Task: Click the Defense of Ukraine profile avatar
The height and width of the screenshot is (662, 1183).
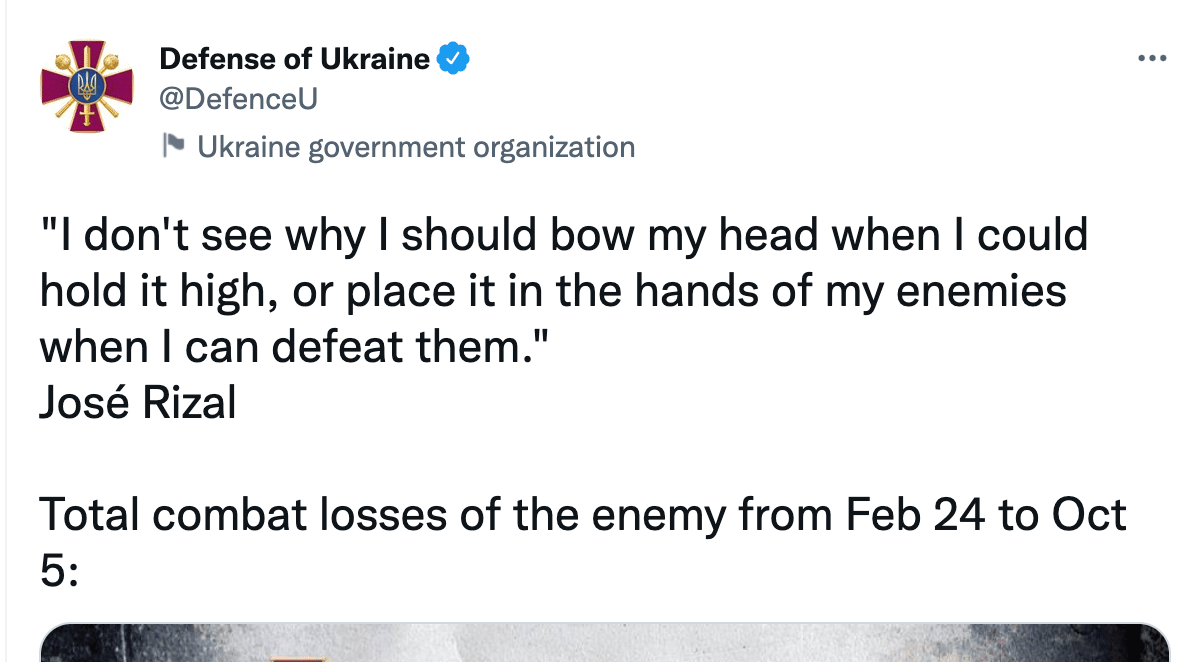Action: pyautogui.click(x=85, y=87)
